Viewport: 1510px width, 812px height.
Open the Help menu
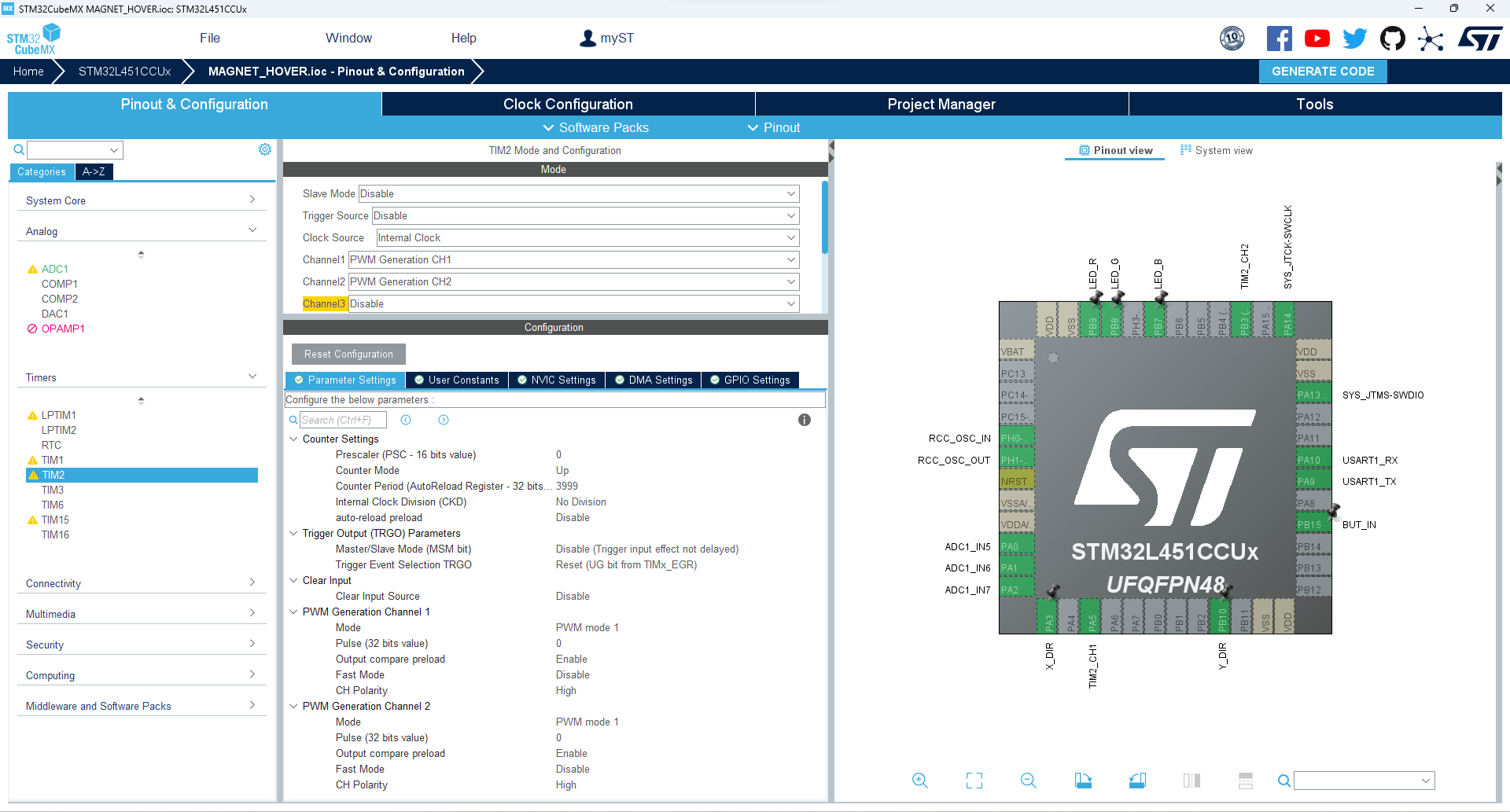(x=463, y=38)
